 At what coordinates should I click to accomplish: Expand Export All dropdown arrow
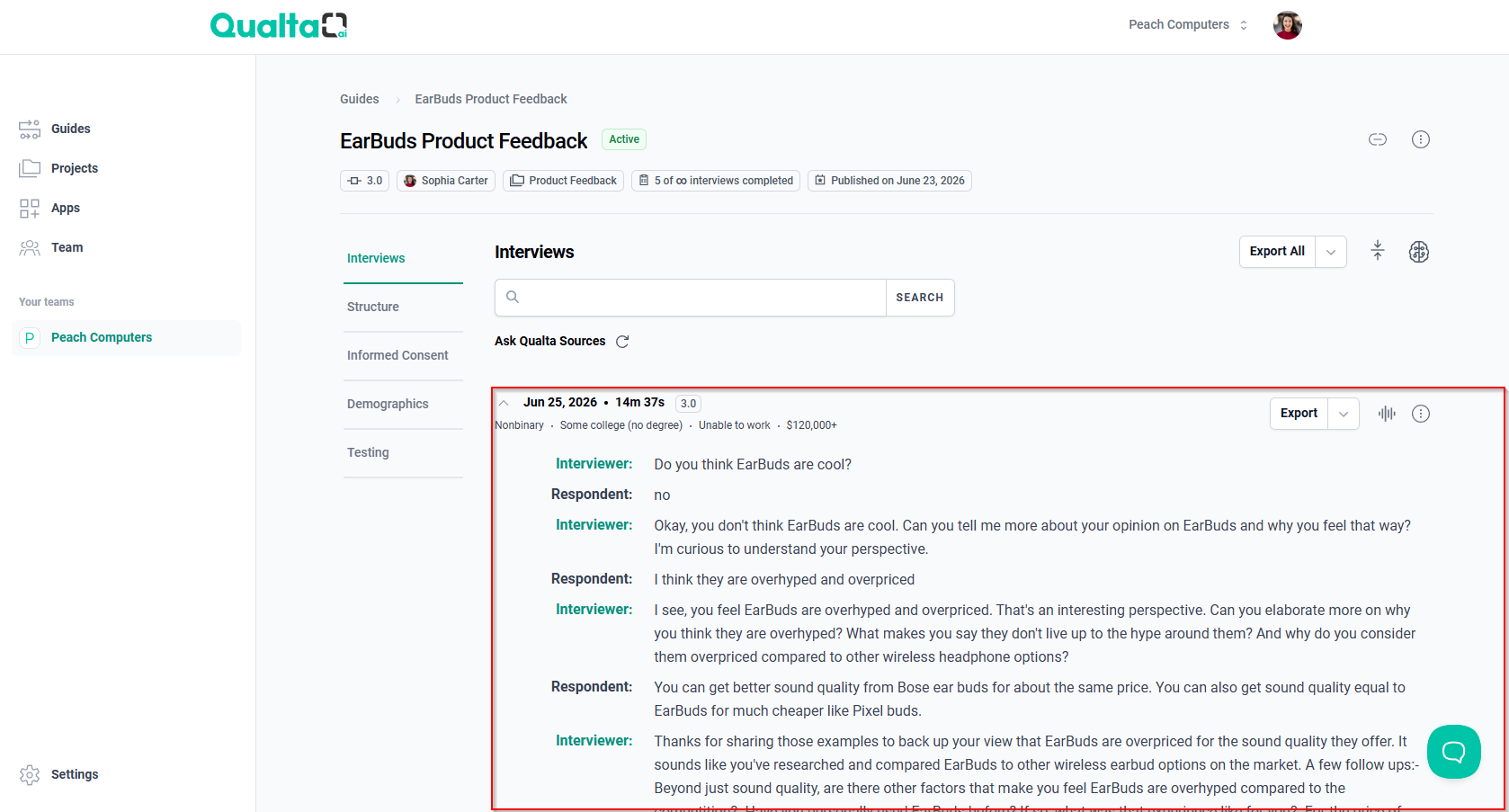pyautogui.click(x=1330, y=252)
